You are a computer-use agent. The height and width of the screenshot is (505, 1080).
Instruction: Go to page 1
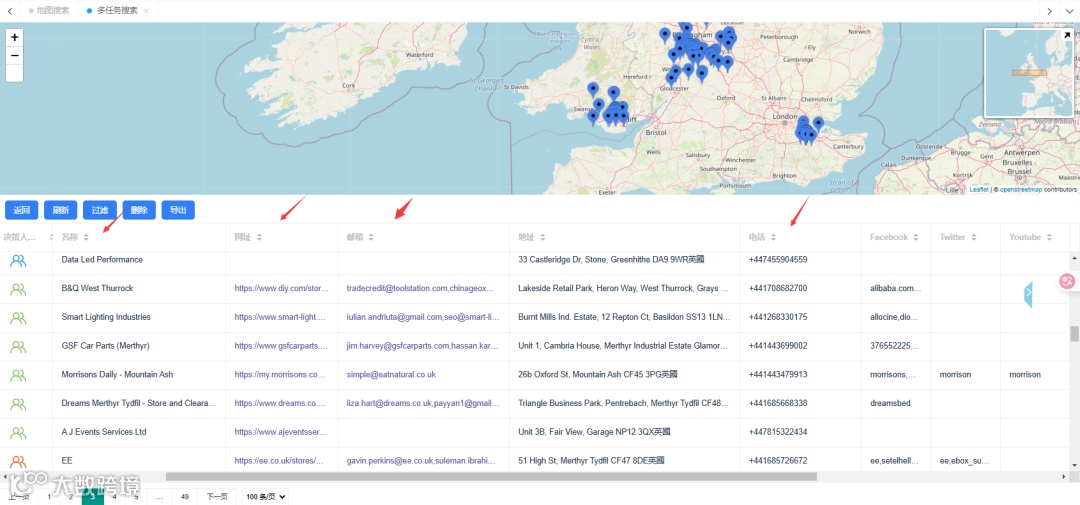(x=49, y=497)
